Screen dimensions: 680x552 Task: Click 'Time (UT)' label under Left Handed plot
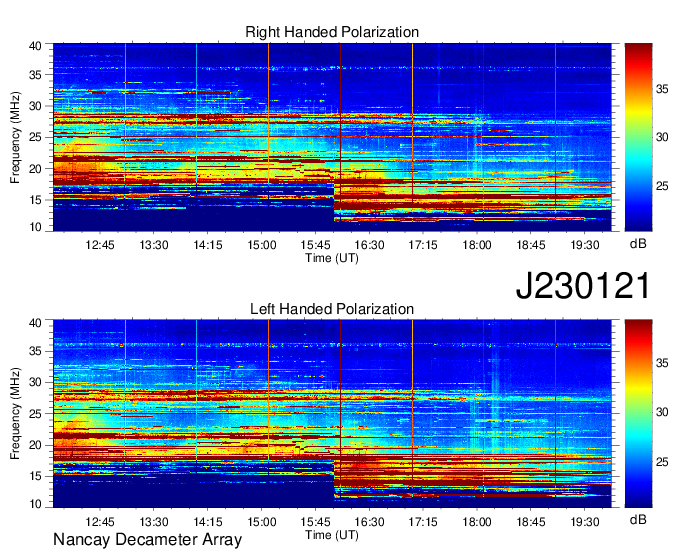point(332,535)
